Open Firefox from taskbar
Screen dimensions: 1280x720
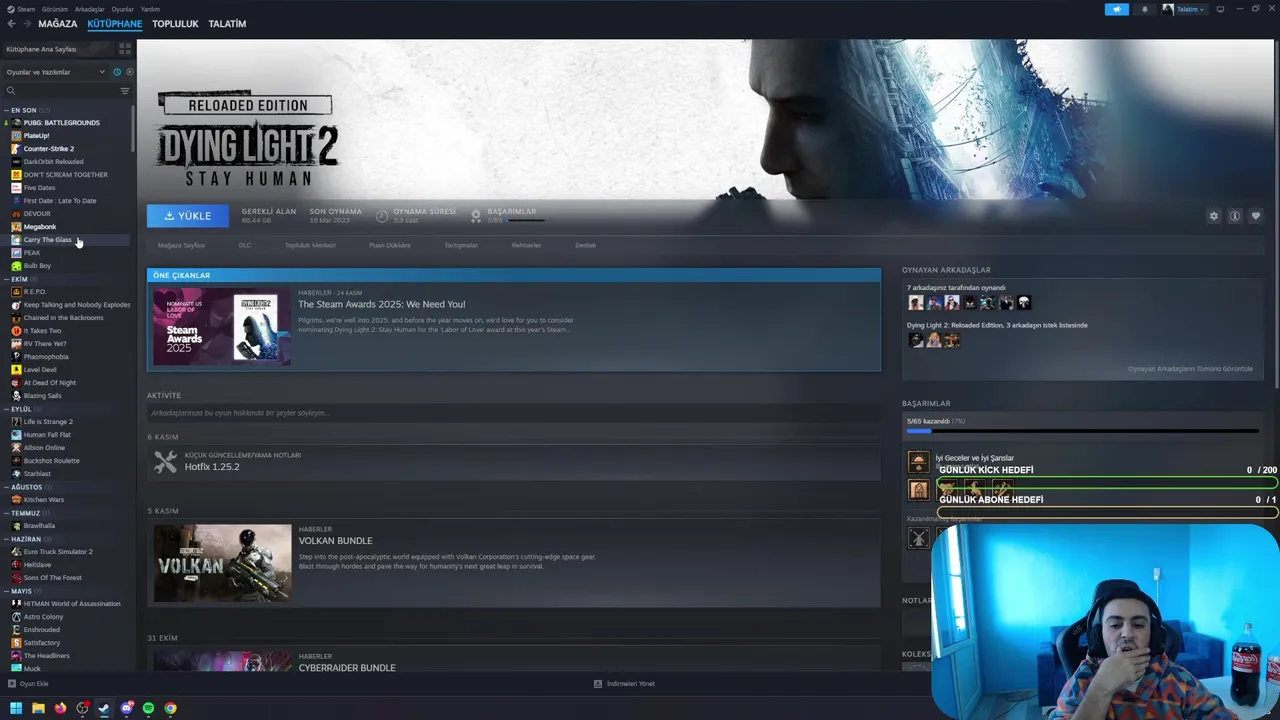coord(60,708)
